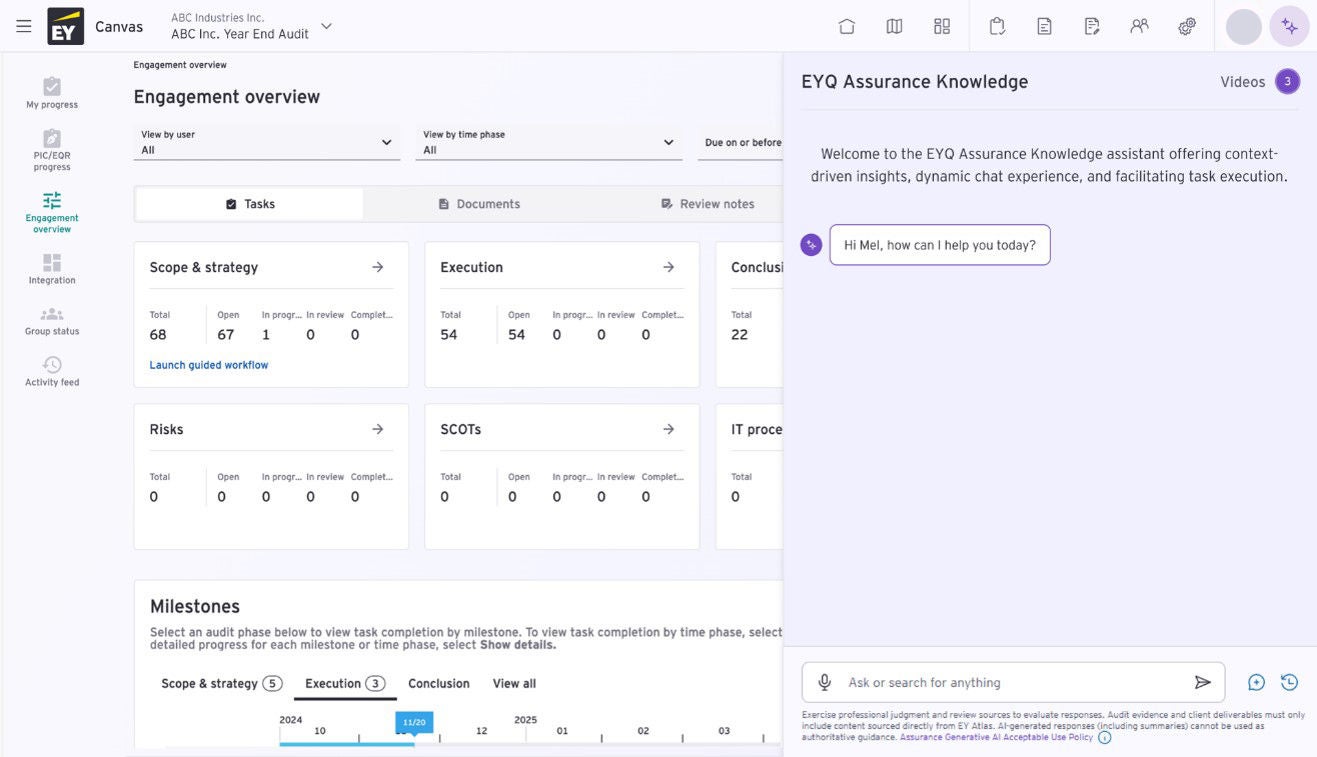1317x757 pixels.
Task: Go to My progress in sidebar
Action: click(x=52, y=93)
